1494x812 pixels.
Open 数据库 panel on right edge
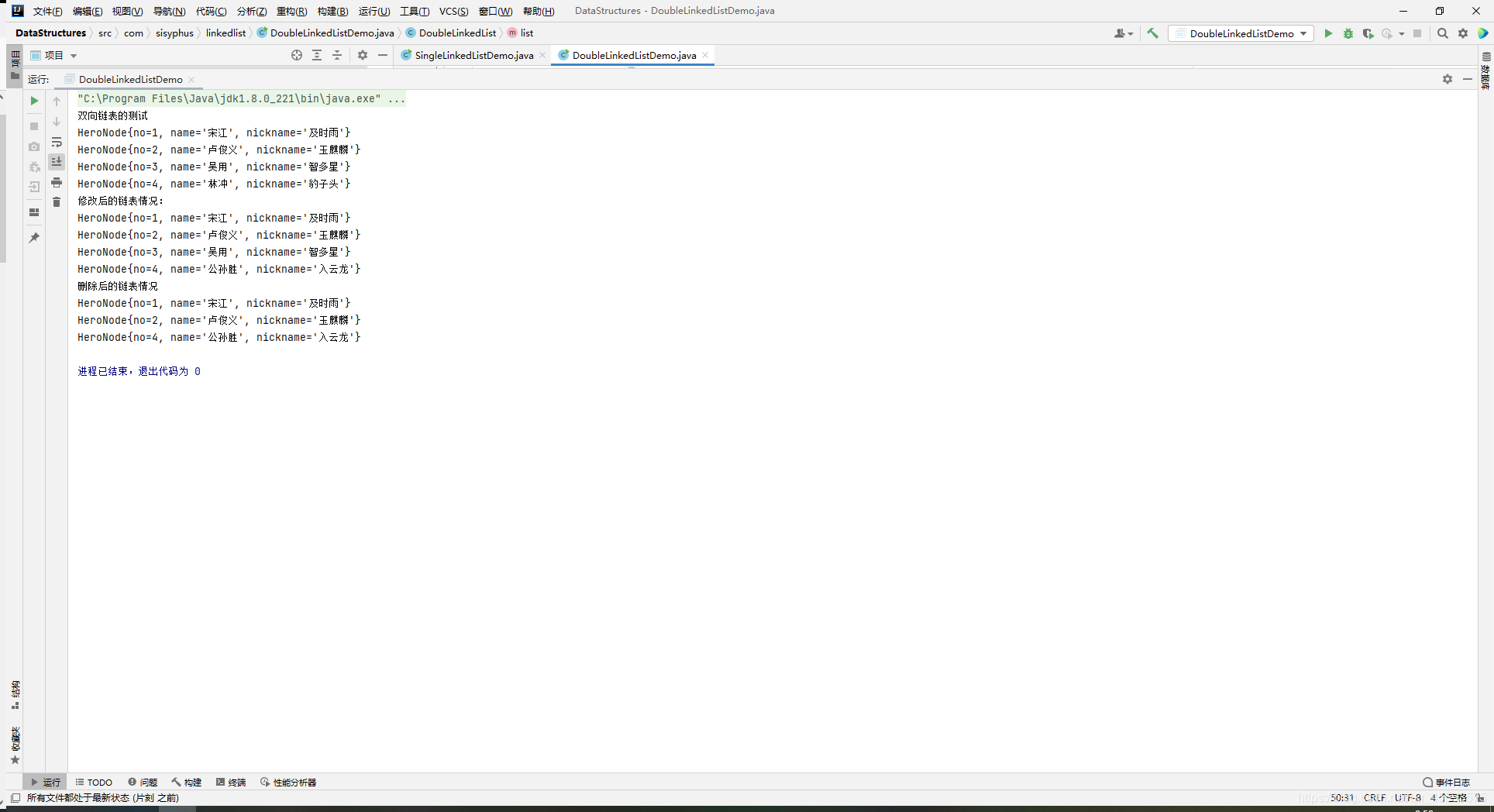tap(1485, 71)
